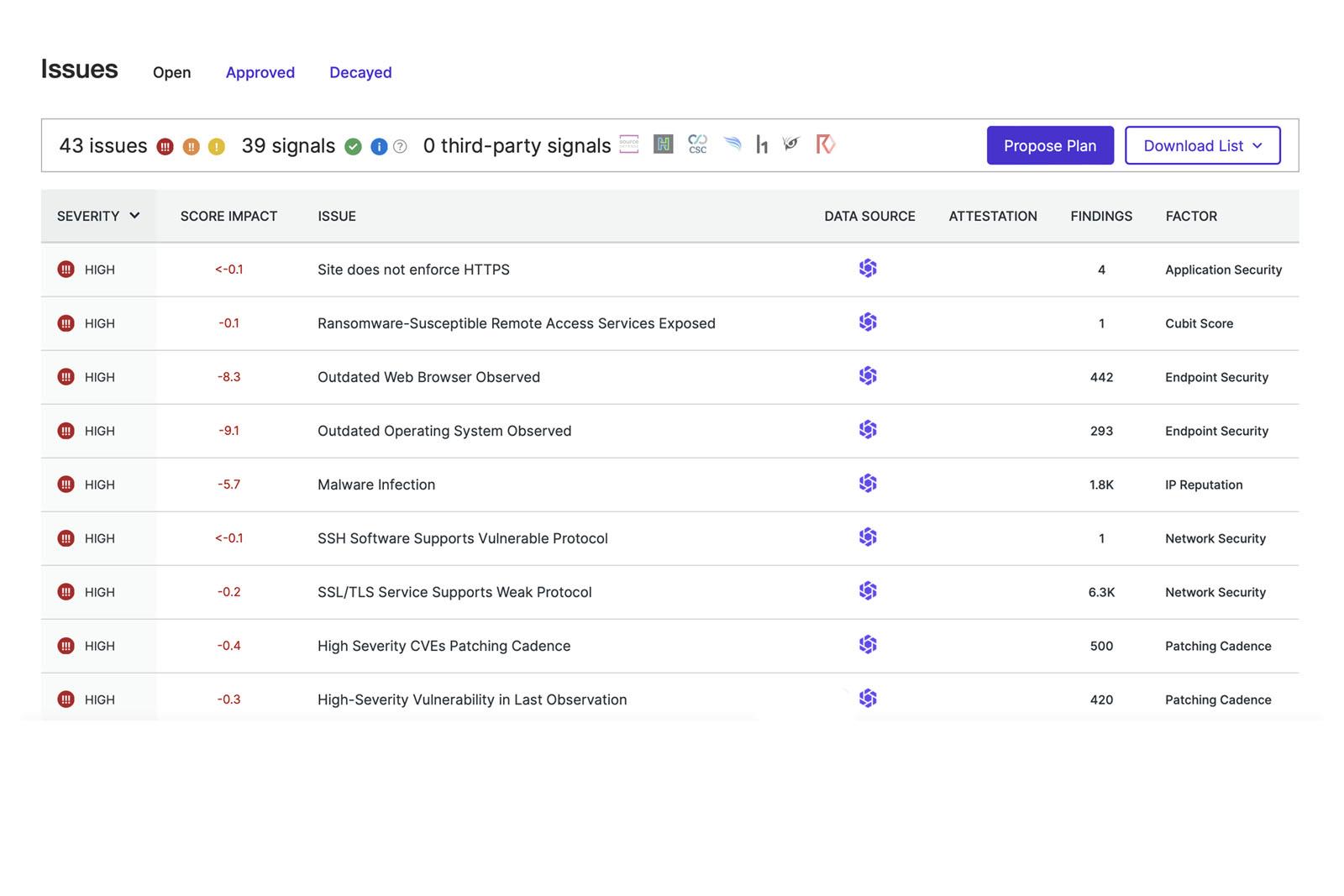Click the -5.7 score impact value

coord(228,485)
